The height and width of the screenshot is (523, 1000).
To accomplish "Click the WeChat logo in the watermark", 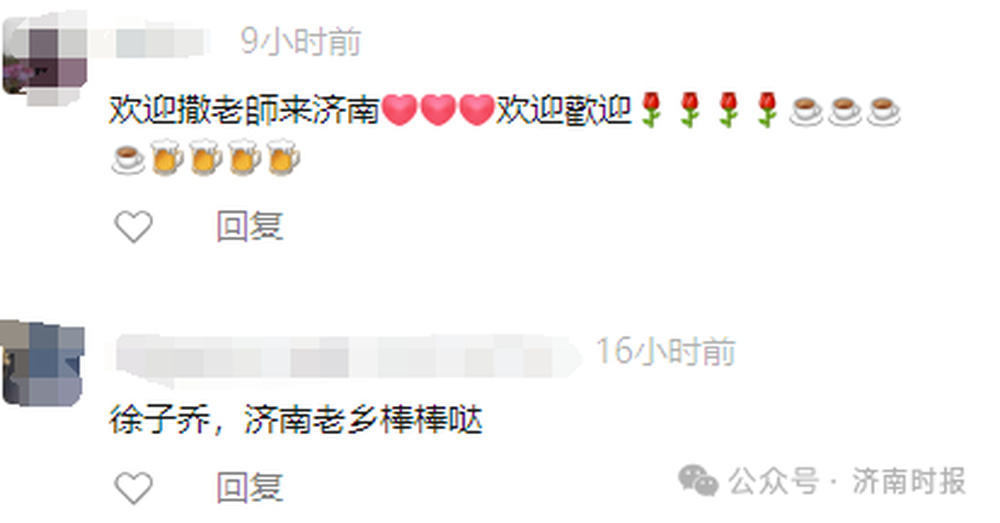I will (x=698, y=480).
